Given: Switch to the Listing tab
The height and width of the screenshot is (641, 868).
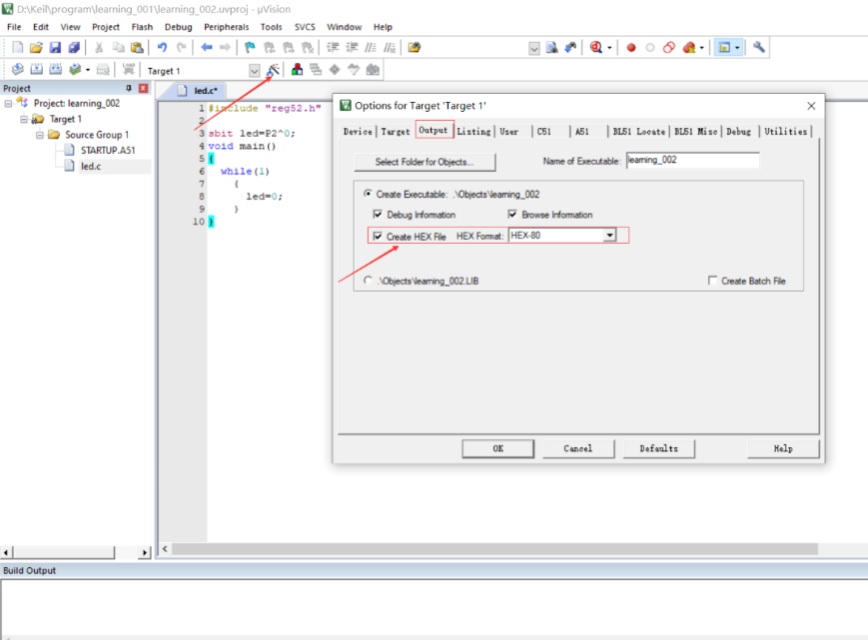Looking at the screenshot, I should [x=473, y=131].
